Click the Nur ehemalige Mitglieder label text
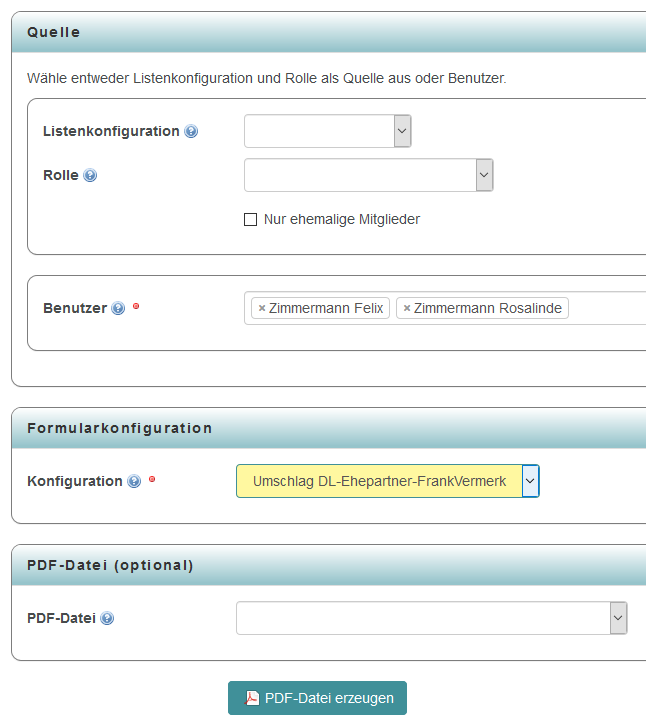 tap(341, 220)
